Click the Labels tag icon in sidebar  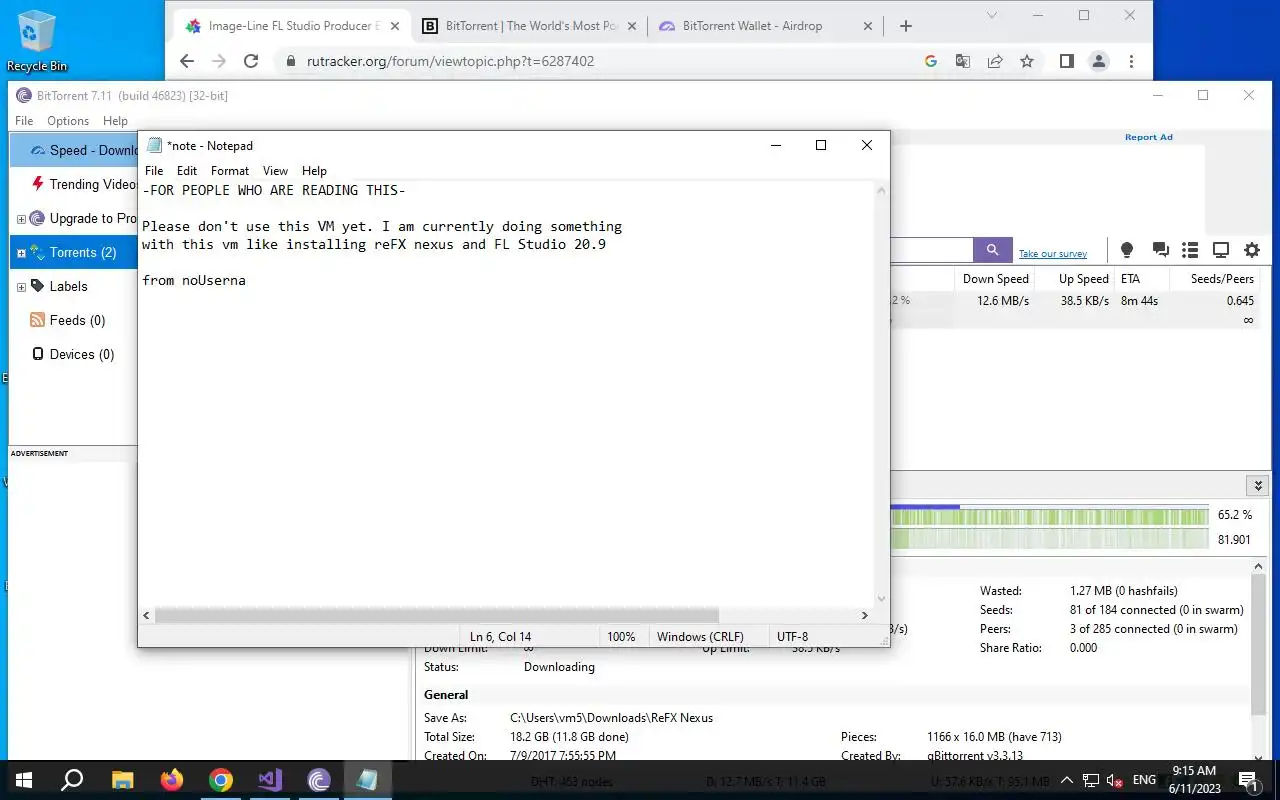tap(37, 286)
